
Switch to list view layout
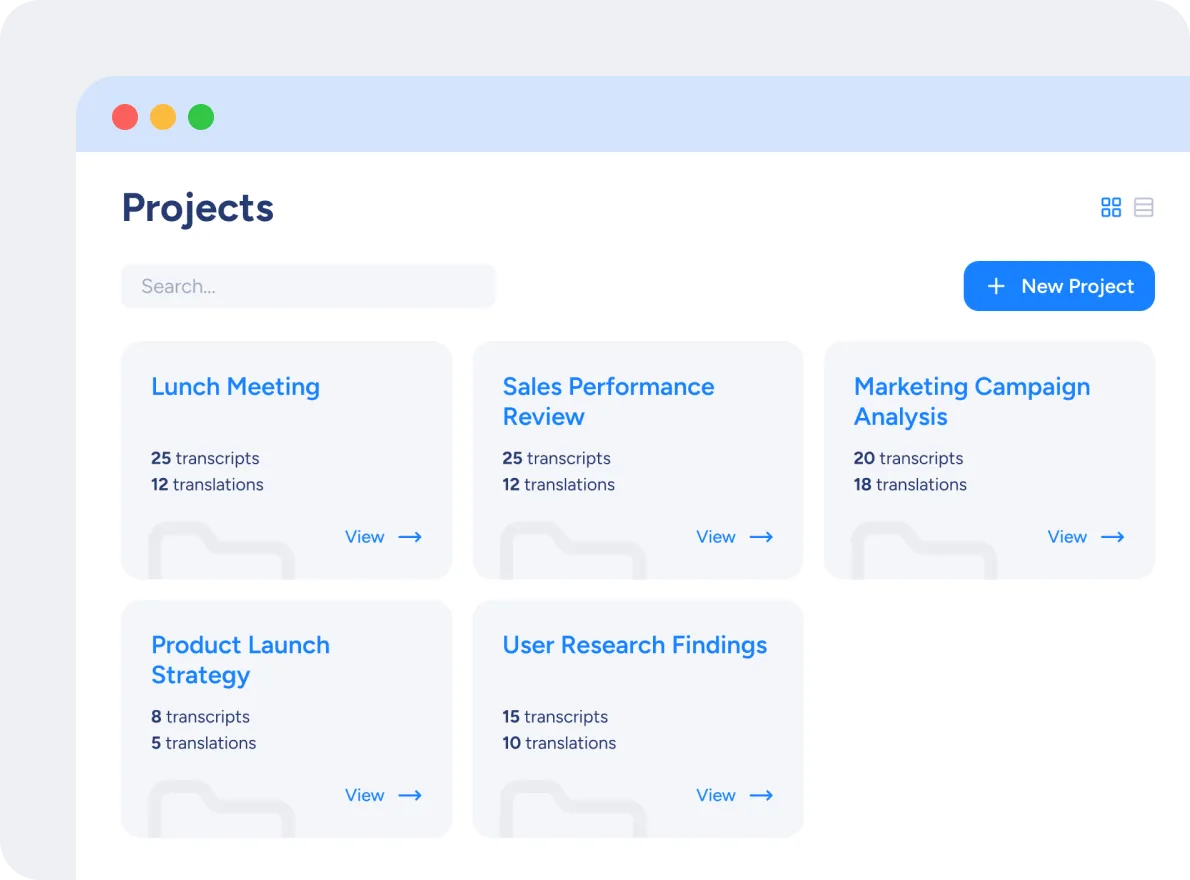[x=1144, y=207]
